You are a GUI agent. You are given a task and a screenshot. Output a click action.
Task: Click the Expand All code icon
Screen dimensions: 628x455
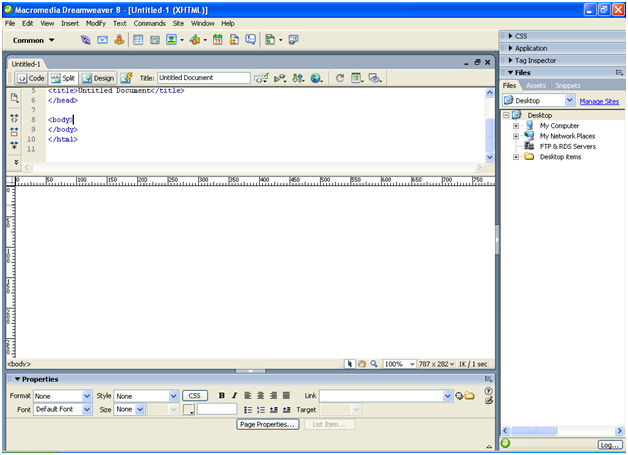(14, 145)
